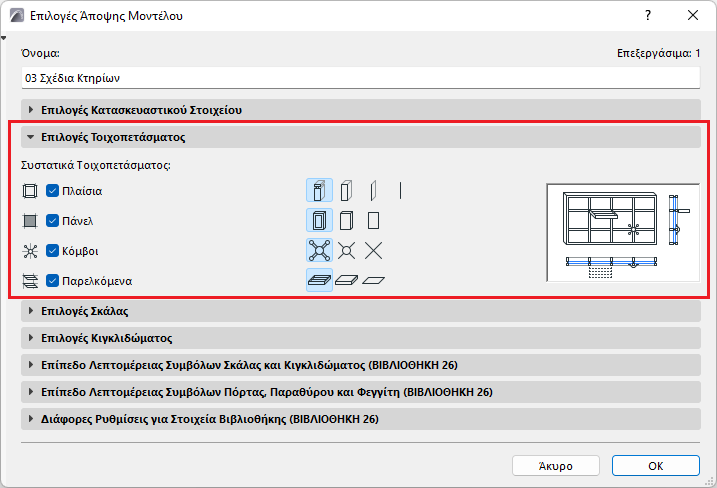Select full detail frame display icon
717x488 pixels.
pyautogui.click(x=319, y=190)
